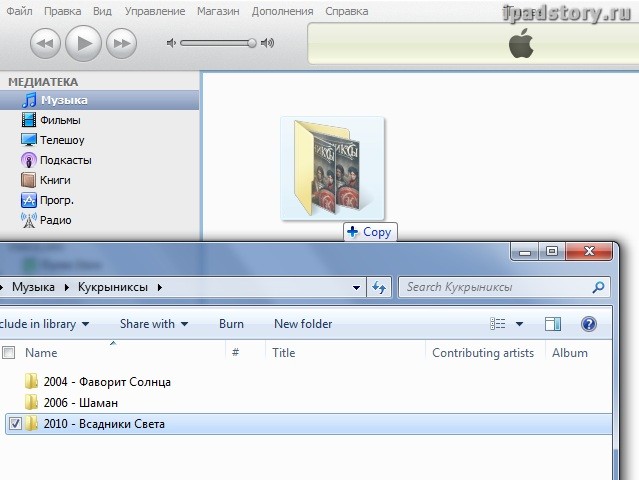Open the Share with dropdown

pos(154,324)
